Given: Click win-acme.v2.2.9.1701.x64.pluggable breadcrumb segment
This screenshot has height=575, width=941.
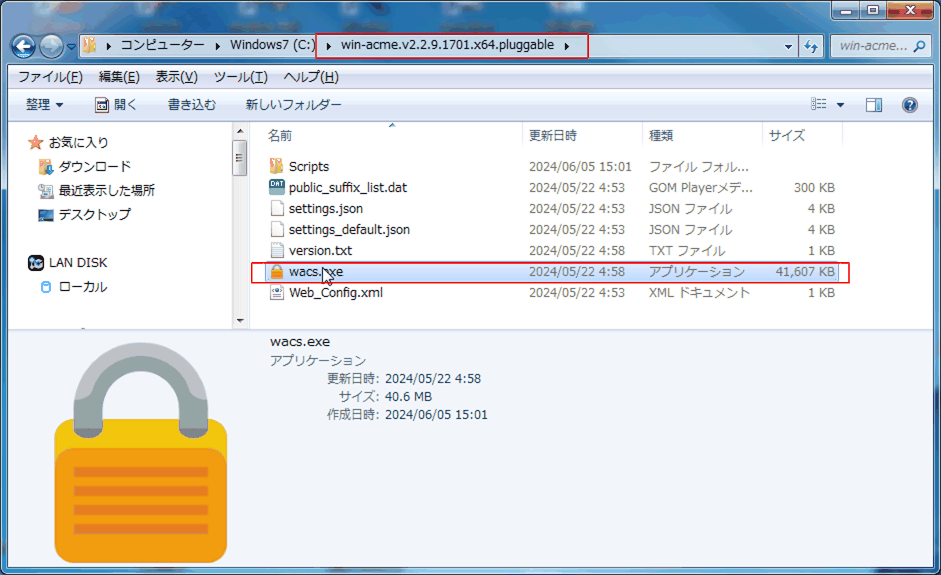Looking at the screenshot, I should (447, 45).
